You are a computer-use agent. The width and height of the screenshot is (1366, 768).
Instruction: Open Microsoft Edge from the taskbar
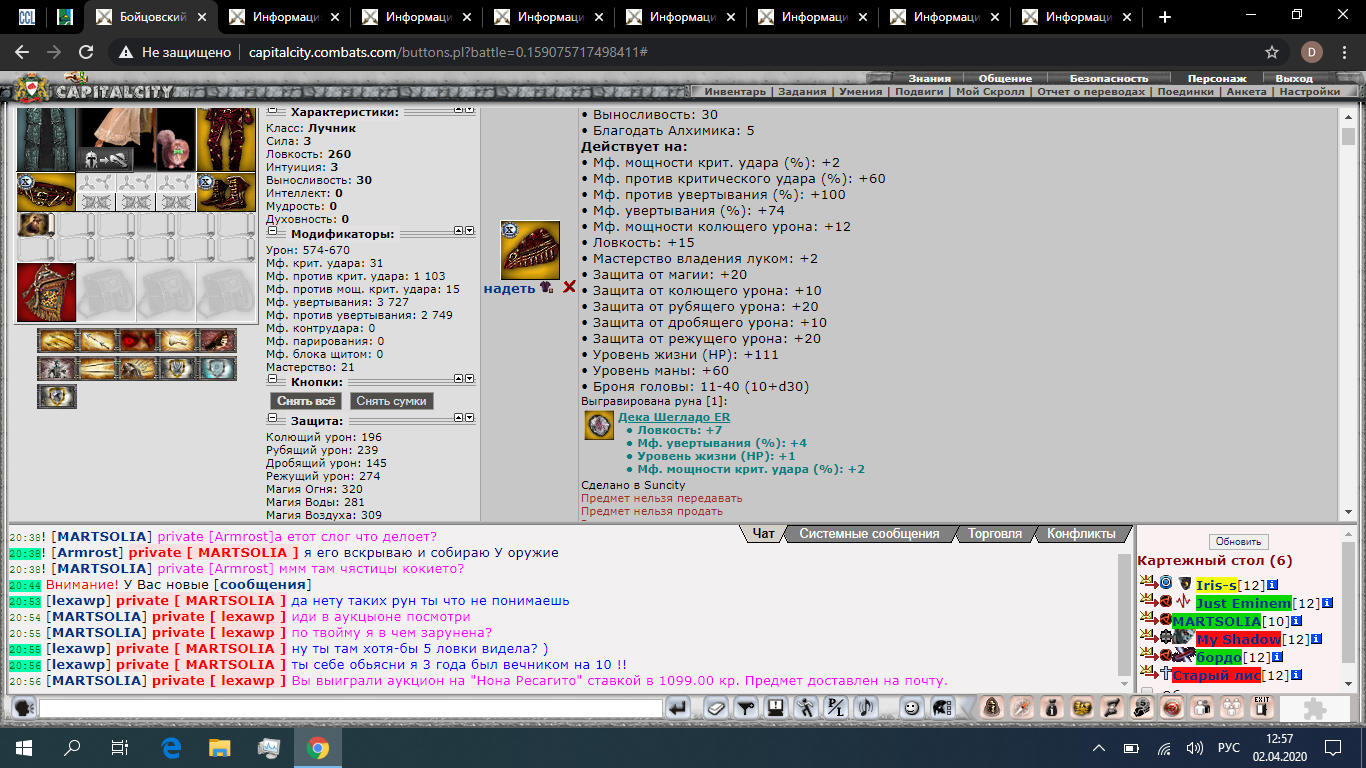[170, 747]
